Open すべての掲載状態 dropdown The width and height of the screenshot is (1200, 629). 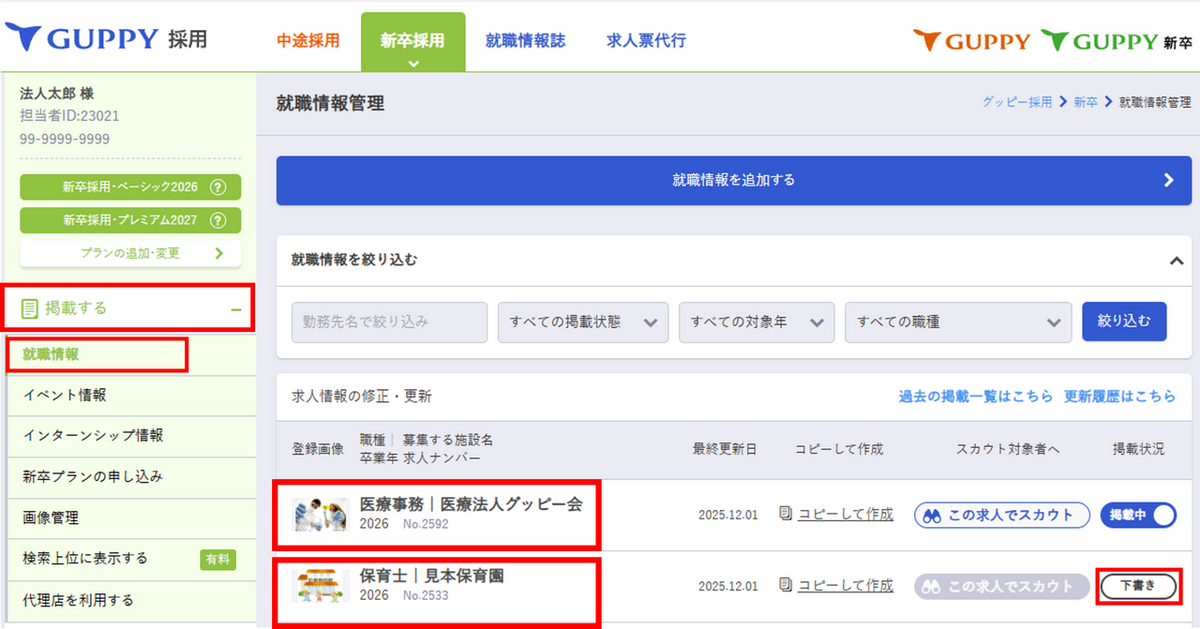point(583,322)
